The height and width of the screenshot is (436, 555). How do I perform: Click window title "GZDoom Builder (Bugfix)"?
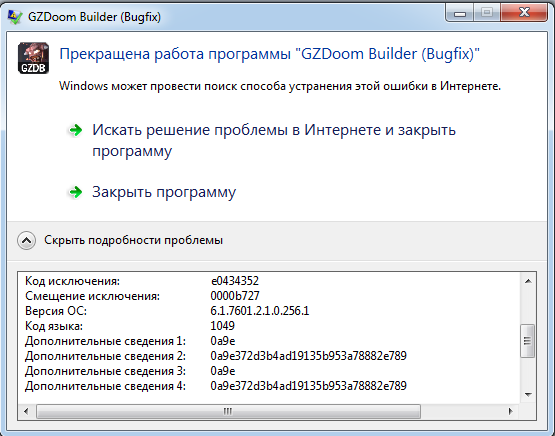point(95,17)
